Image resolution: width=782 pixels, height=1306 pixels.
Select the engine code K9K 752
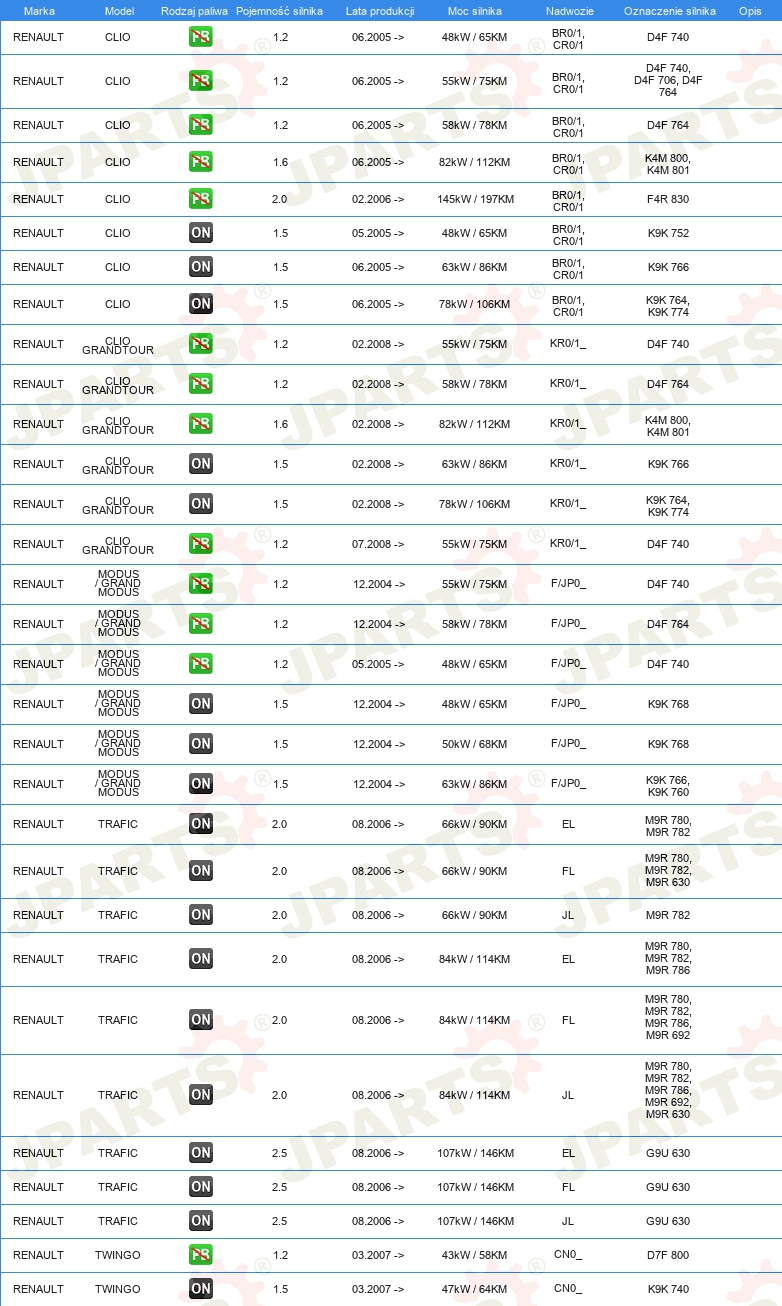click(668, 233)
